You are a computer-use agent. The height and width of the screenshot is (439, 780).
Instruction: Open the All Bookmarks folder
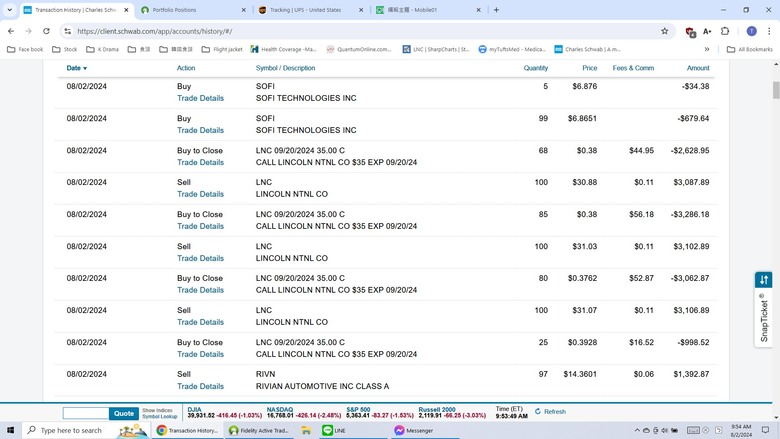point(750,49)
